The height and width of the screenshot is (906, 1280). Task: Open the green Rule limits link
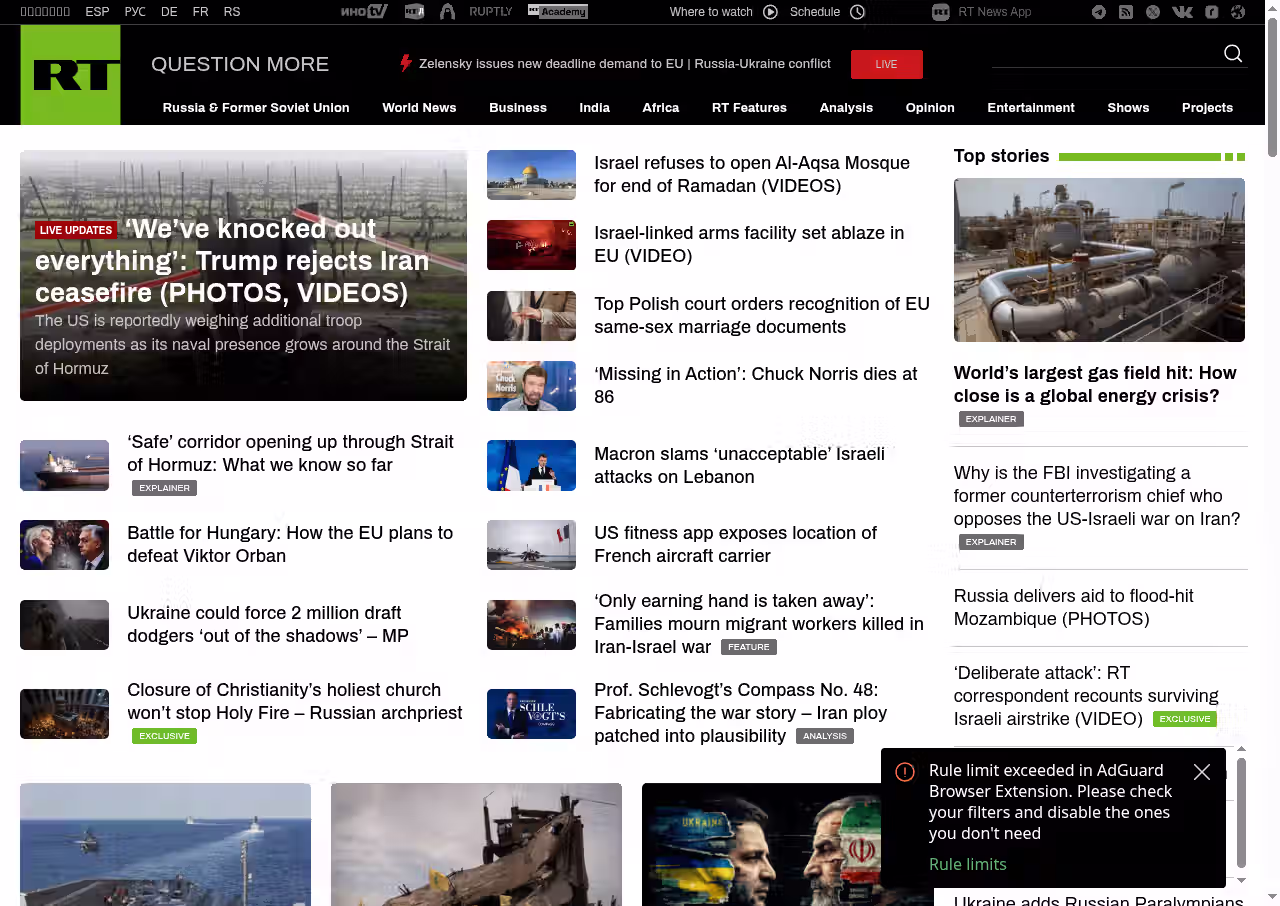[x=967, y=864]
